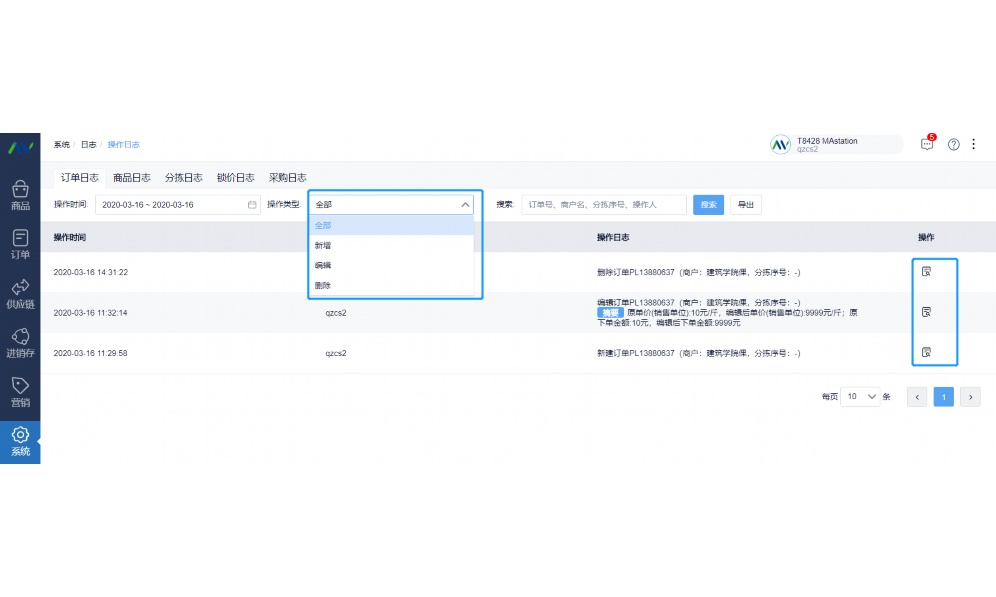Image resolution: width=996 pixels, height=597 pixels.
Task: Click the 导出 button
Action: (747, 204)
